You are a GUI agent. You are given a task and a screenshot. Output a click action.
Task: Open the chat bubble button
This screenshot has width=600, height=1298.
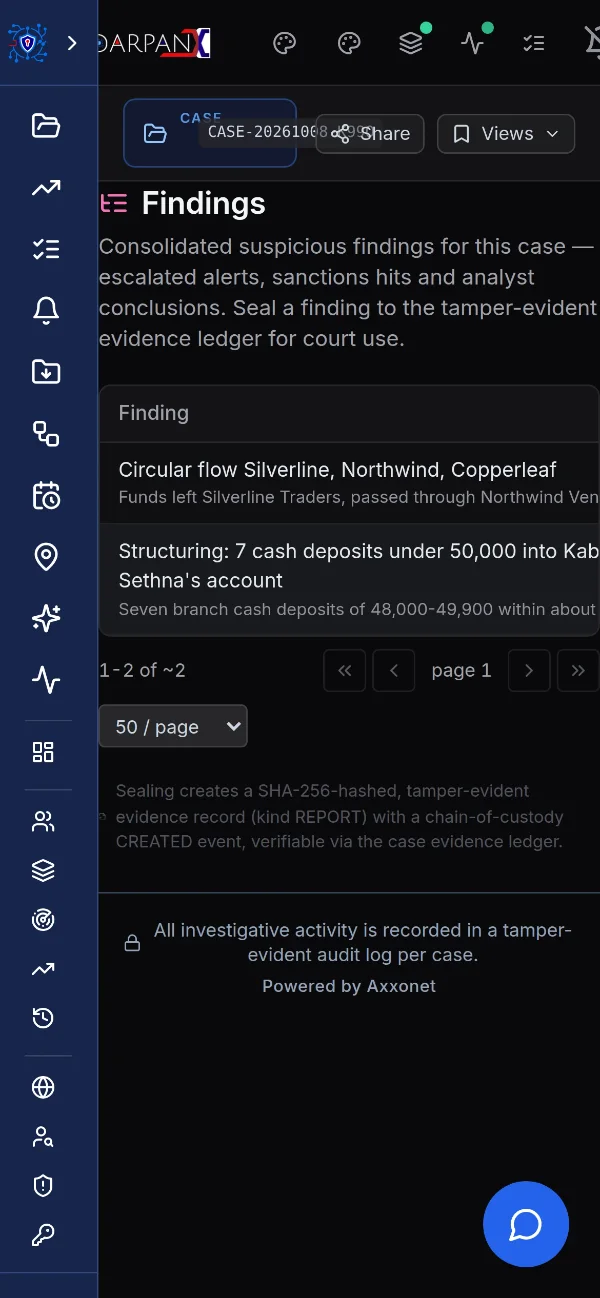tap(526, 1224)
